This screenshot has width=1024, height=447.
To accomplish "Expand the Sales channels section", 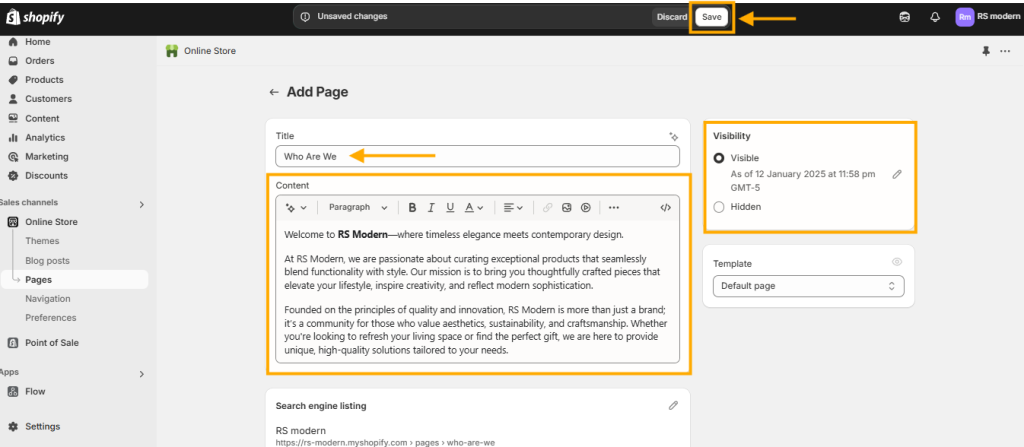I will point(142,205).
